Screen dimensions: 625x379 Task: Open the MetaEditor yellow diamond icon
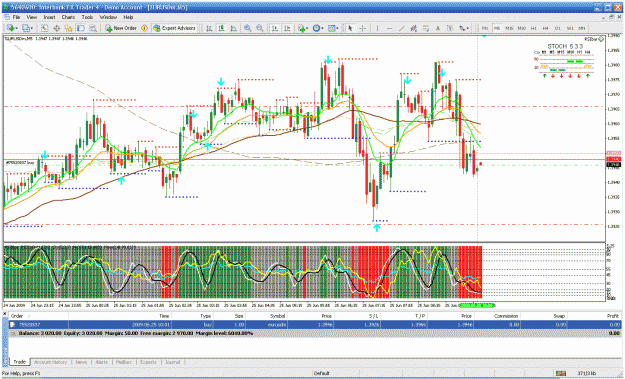[144, 28]
